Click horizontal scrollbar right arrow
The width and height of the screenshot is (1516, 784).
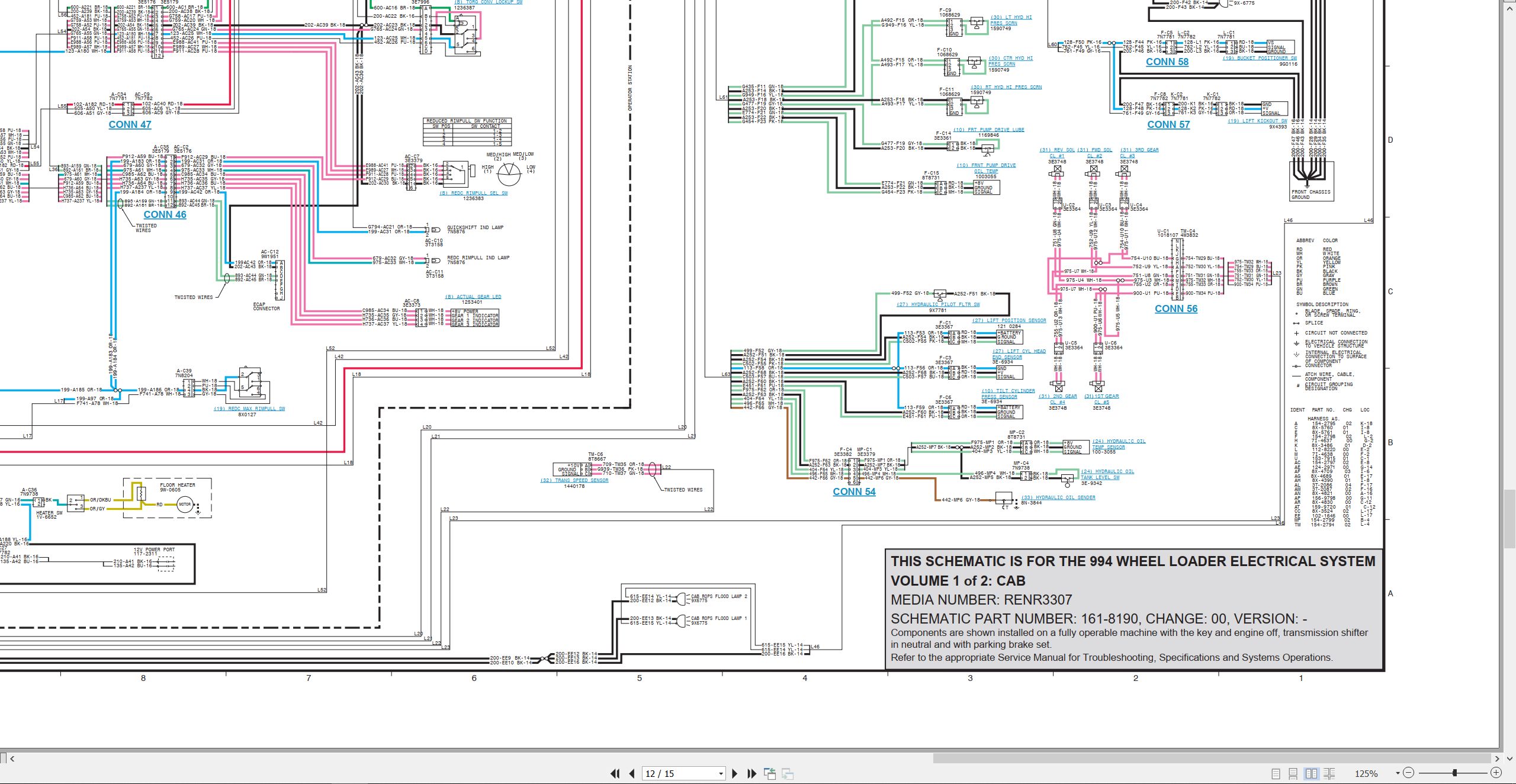click(x=1496, y=759)
